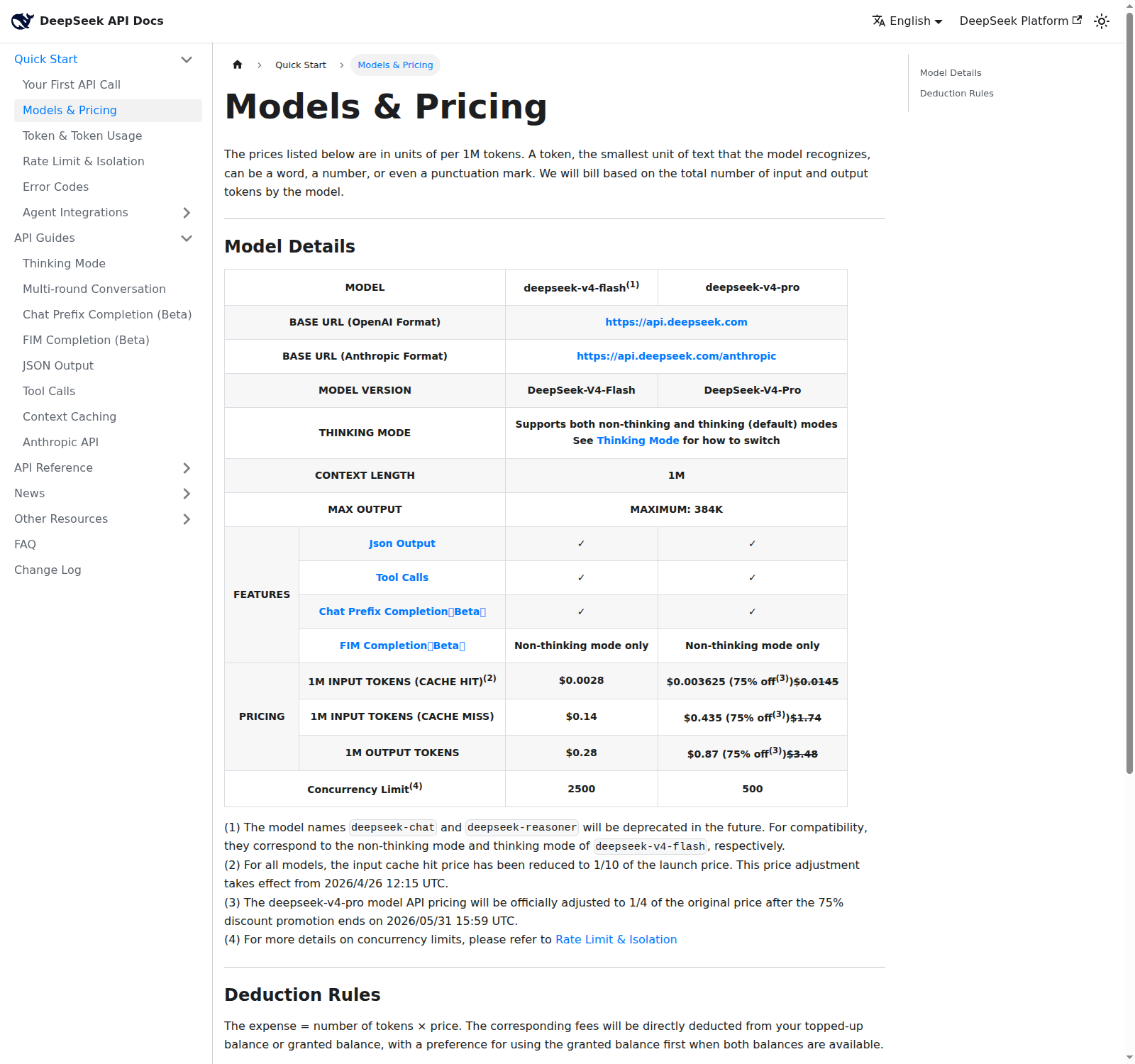Image resolution: width=1135 pixels, height=1064 pixels.
Task: Click the home icon in breadcrumbs
Action: (238, 65)
